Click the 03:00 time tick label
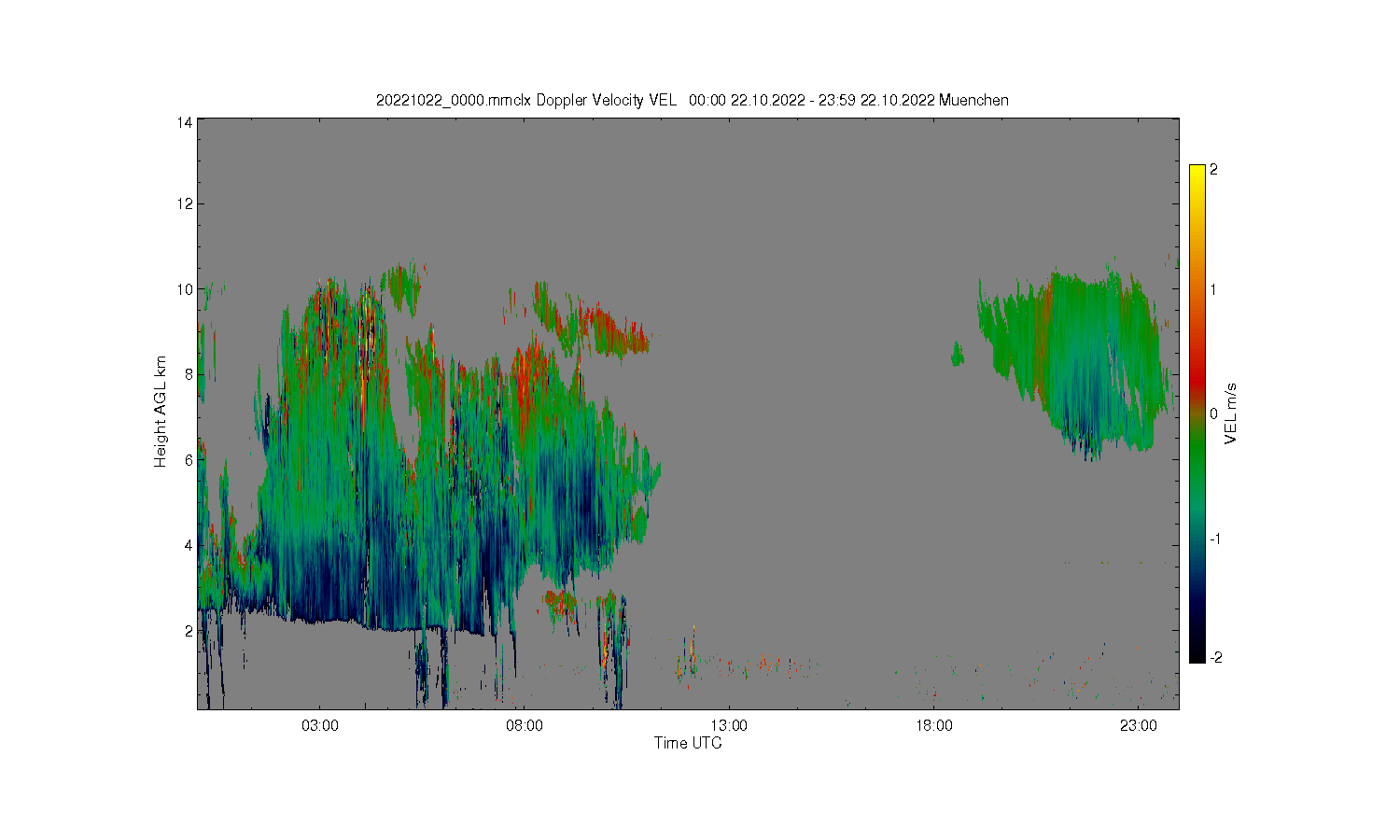1400x840 pixels. tap(320, 725)
